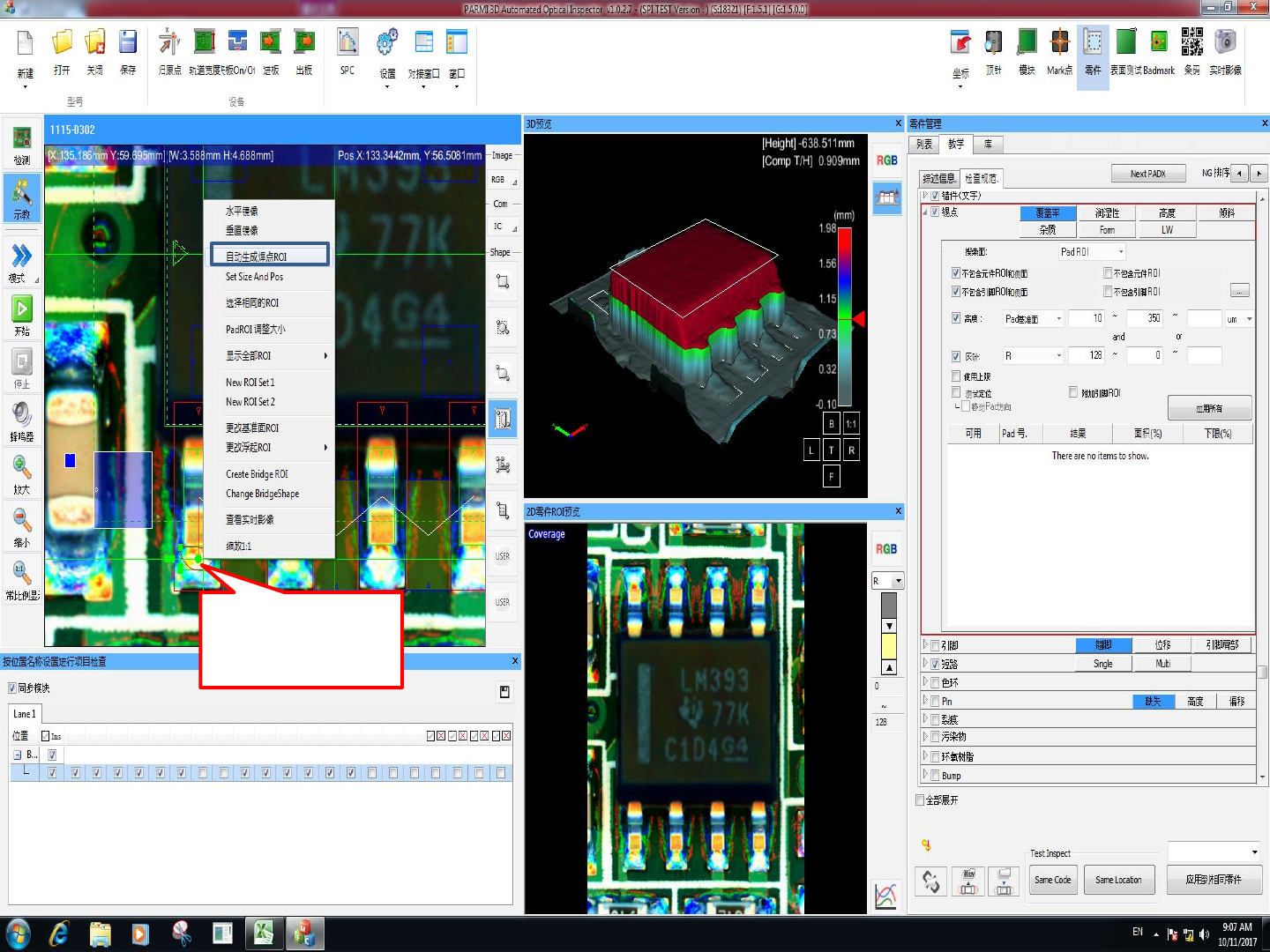The image size is (1270, 952).
Task: Click the Mark点 crosshair icon
Action: 1059,43
